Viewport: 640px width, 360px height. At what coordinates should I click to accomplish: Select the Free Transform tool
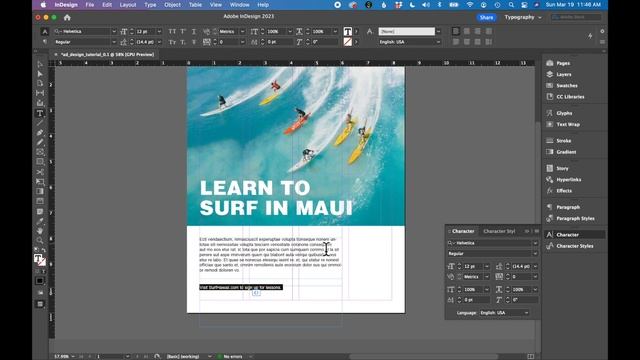40,182
